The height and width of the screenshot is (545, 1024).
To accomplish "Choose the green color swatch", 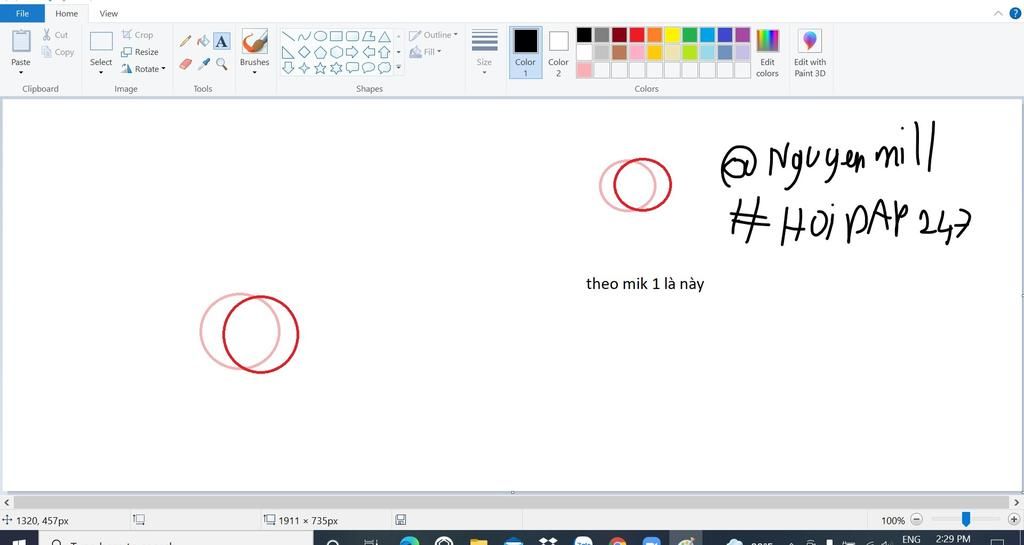I will tap(690, 35).
